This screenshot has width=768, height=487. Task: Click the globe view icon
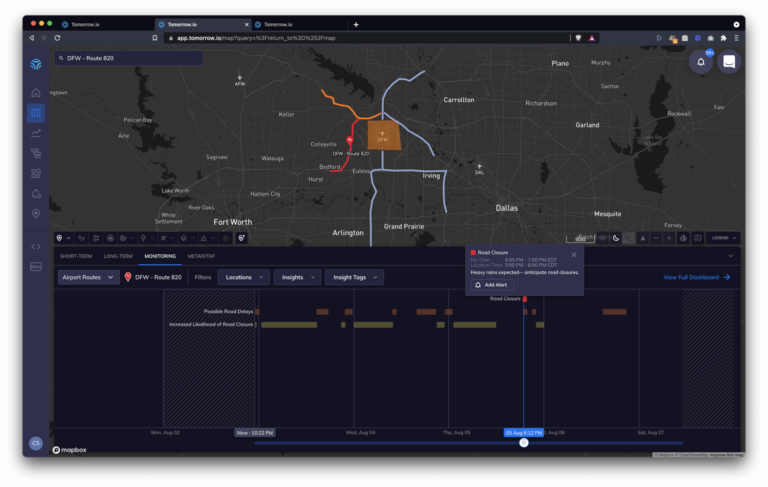pos(683,238)
